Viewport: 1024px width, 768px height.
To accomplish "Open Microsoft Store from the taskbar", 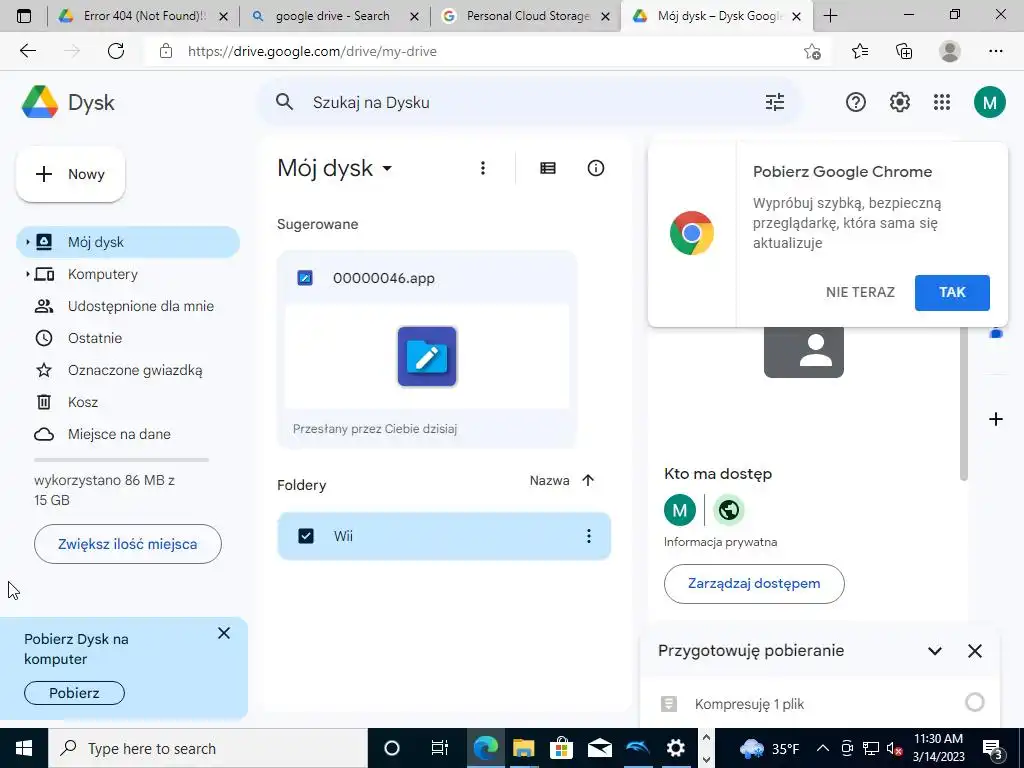I will (x=561, y=748).
